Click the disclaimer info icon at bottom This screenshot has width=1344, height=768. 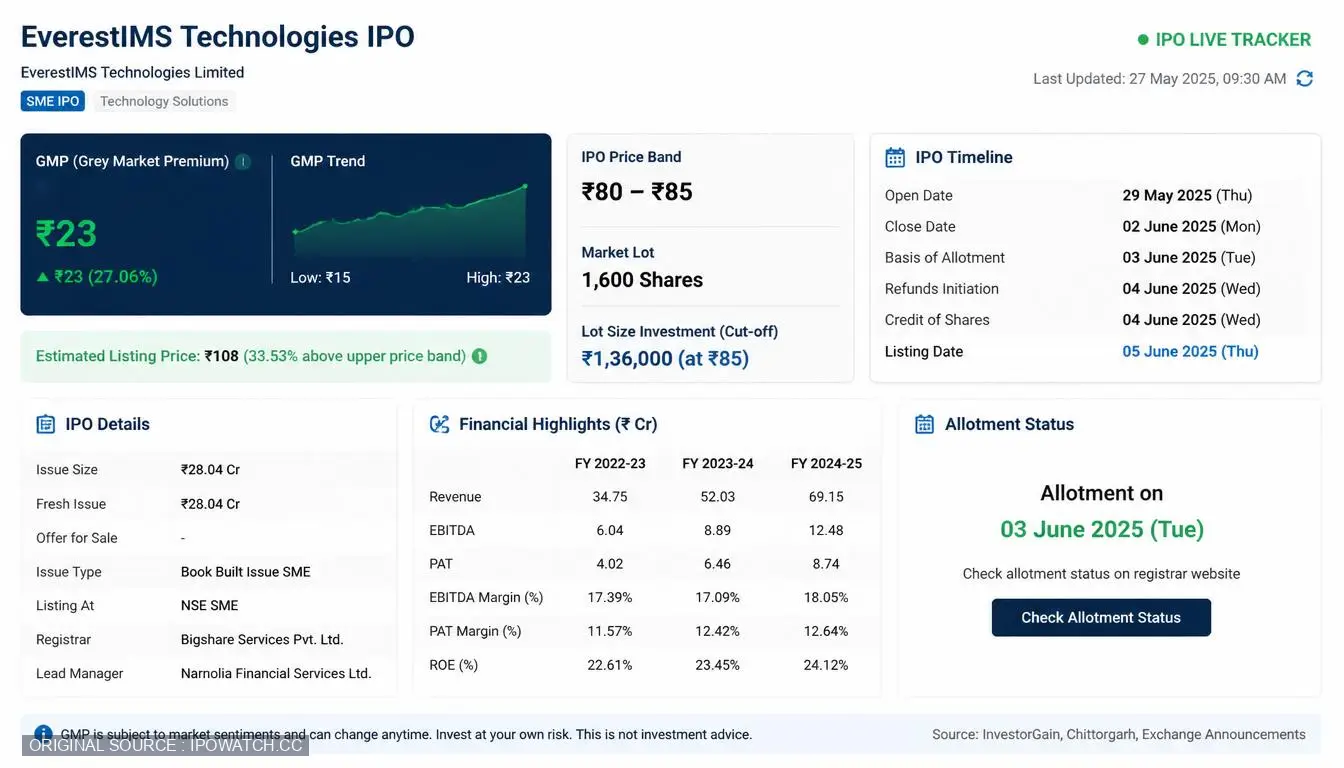coord(43,734)
